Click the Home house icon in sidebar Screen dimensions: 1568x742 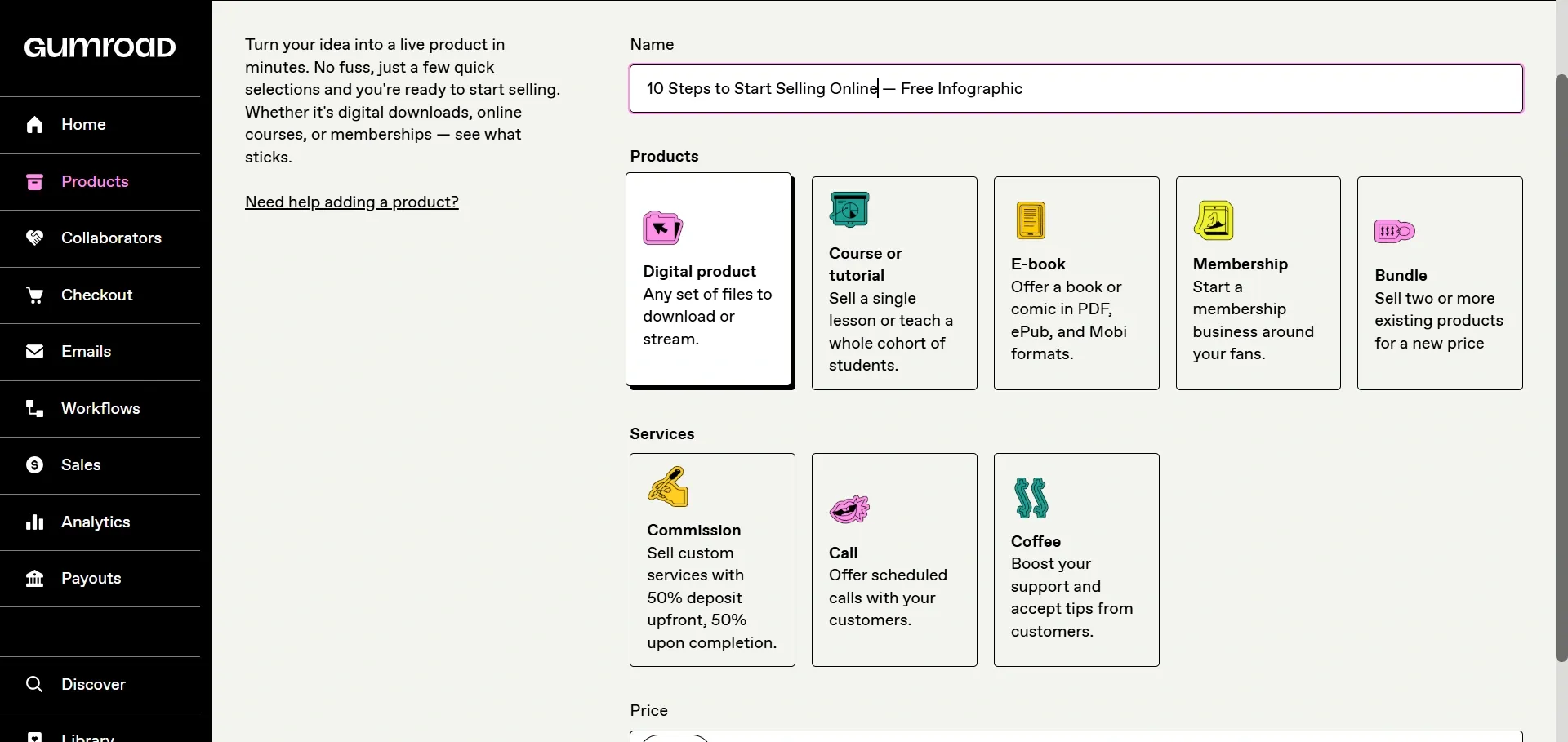coord(34,125)
